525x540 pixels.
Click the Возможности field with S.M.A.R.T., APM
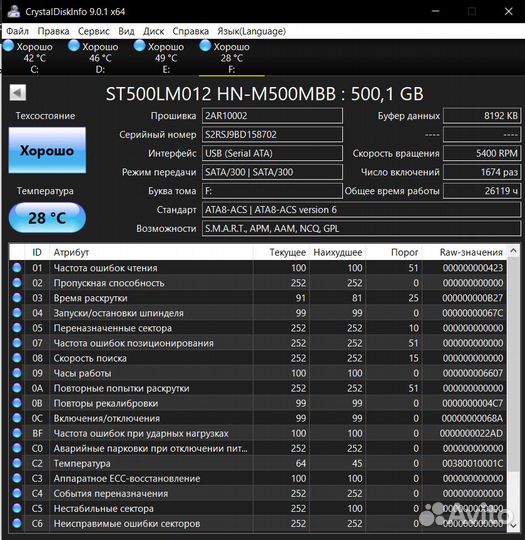(361, 228)
